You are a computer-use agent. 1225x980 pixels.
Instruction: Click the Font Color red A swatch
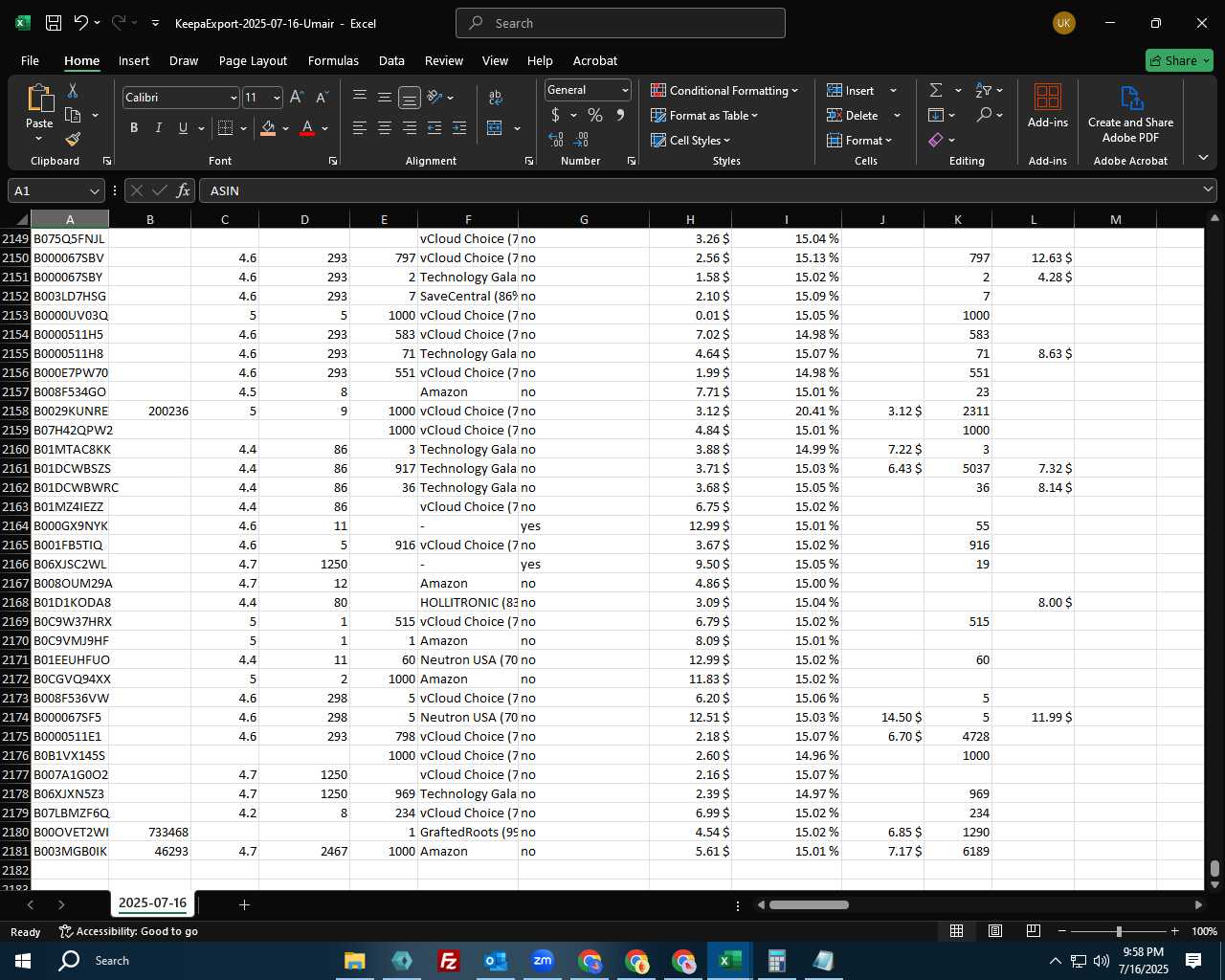(x=307, y=128)
